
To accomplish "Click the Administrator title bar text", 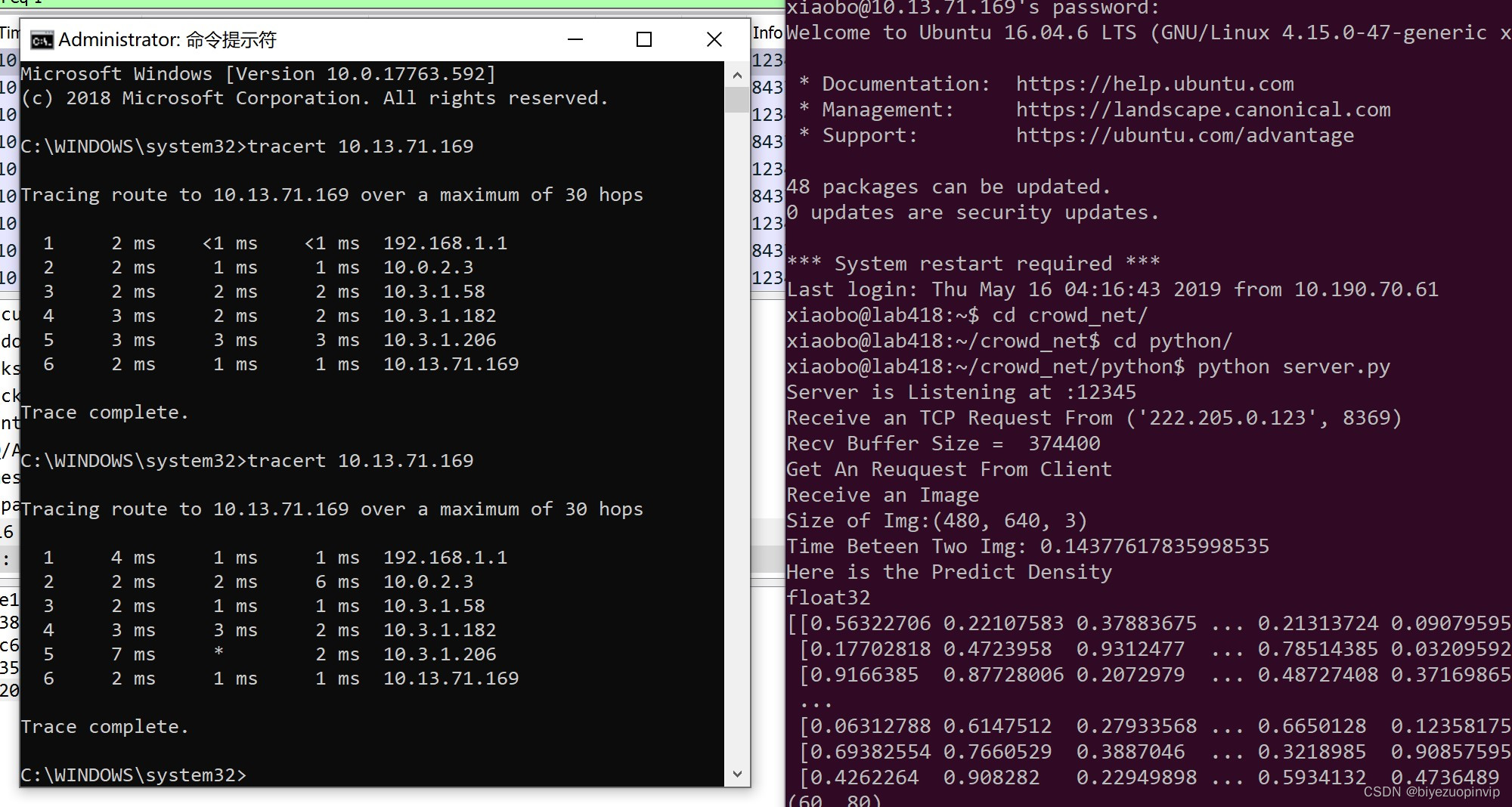I will click(167, 40).
